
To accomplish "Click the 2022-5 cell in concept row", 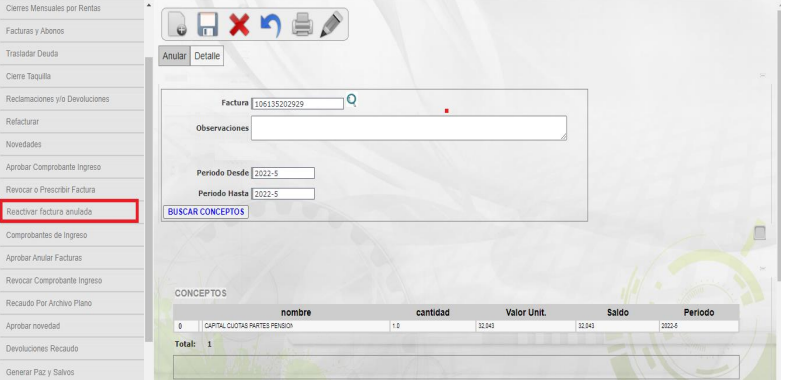I will [698, 326].
